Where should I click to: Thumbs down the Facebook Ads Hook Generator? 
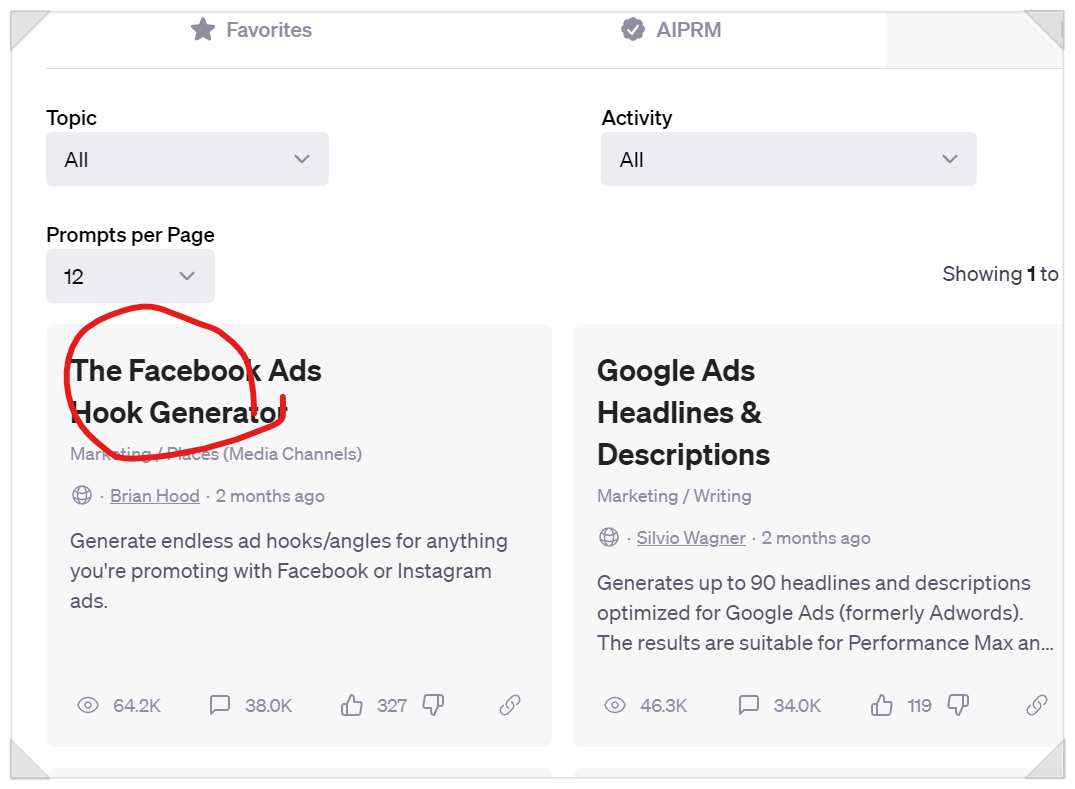(433, 705)
